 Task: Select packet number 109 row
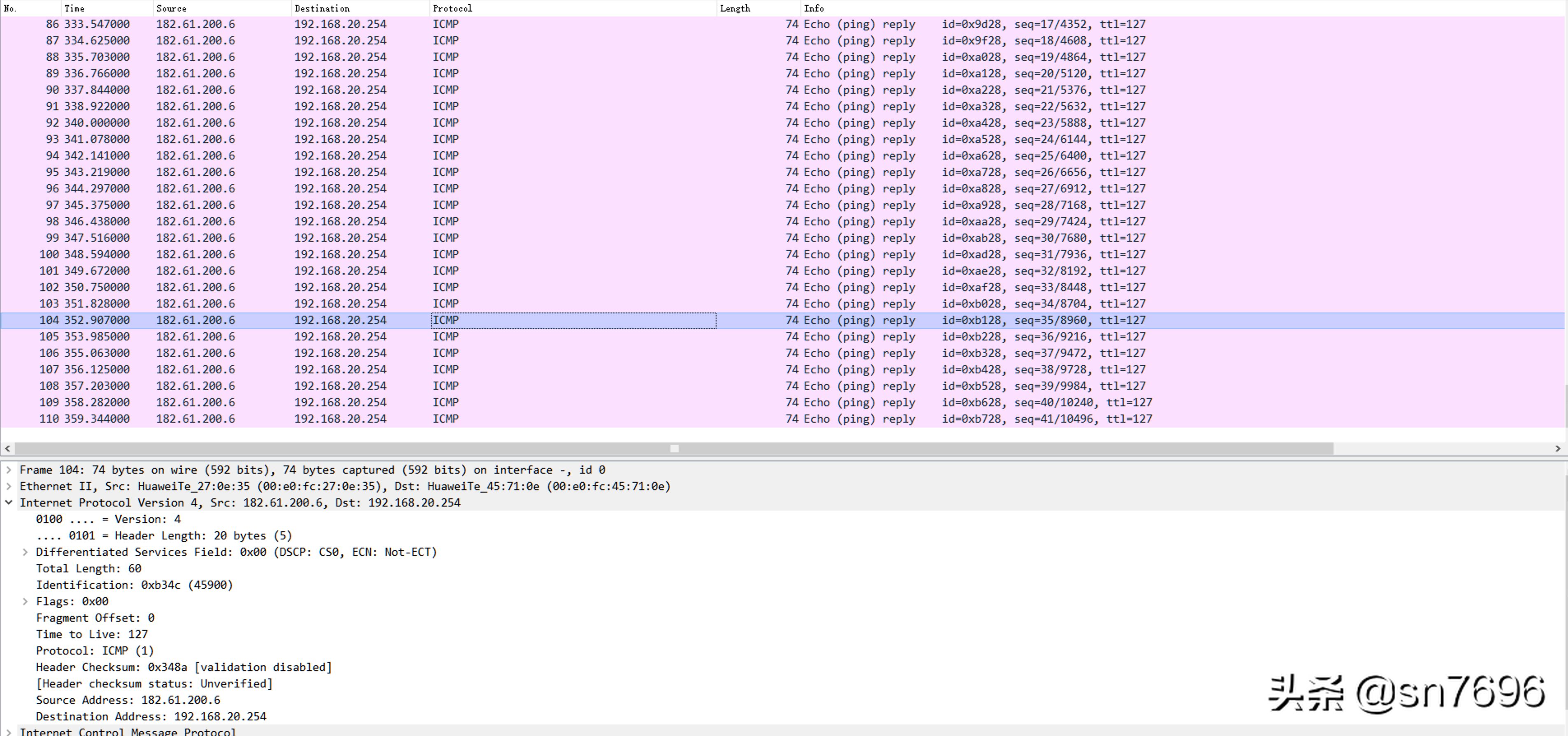(783, 402)
